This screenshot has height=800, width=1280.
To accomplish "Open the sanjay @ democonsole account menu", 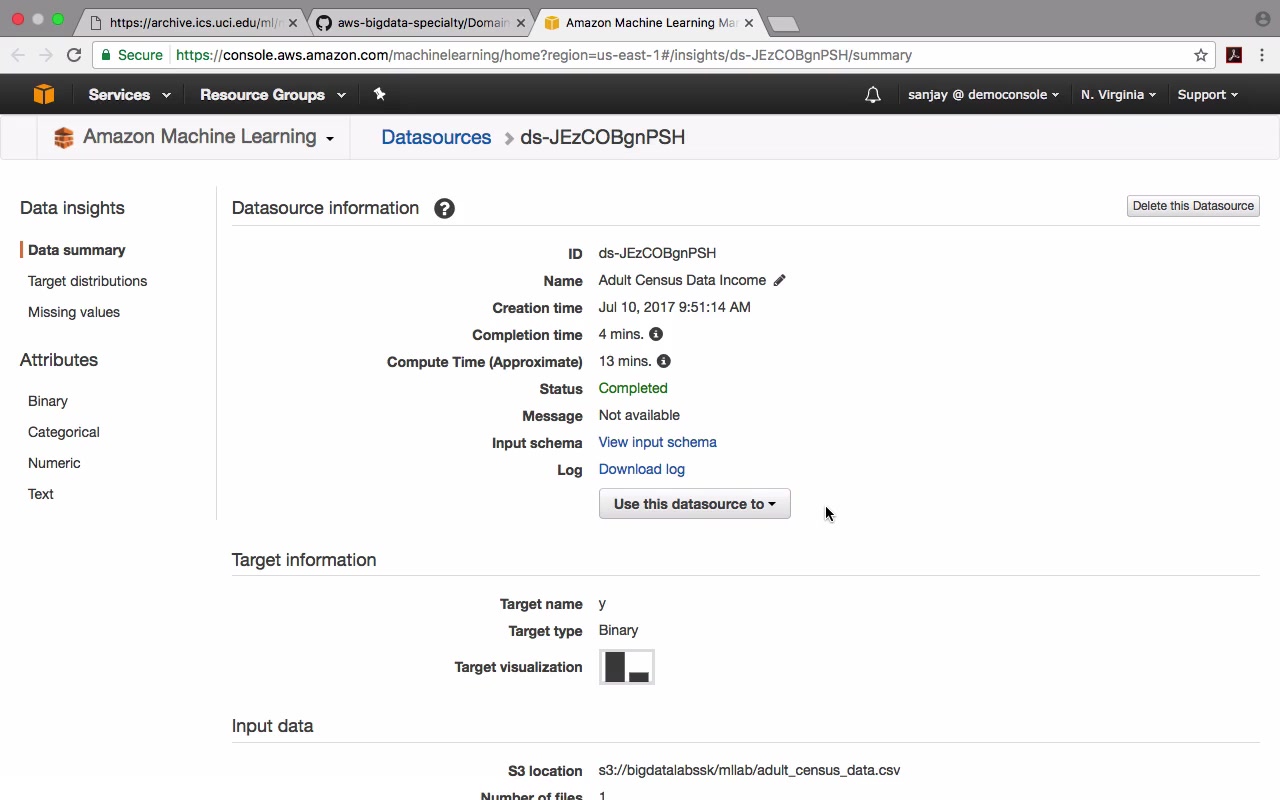I will (984, 94).
